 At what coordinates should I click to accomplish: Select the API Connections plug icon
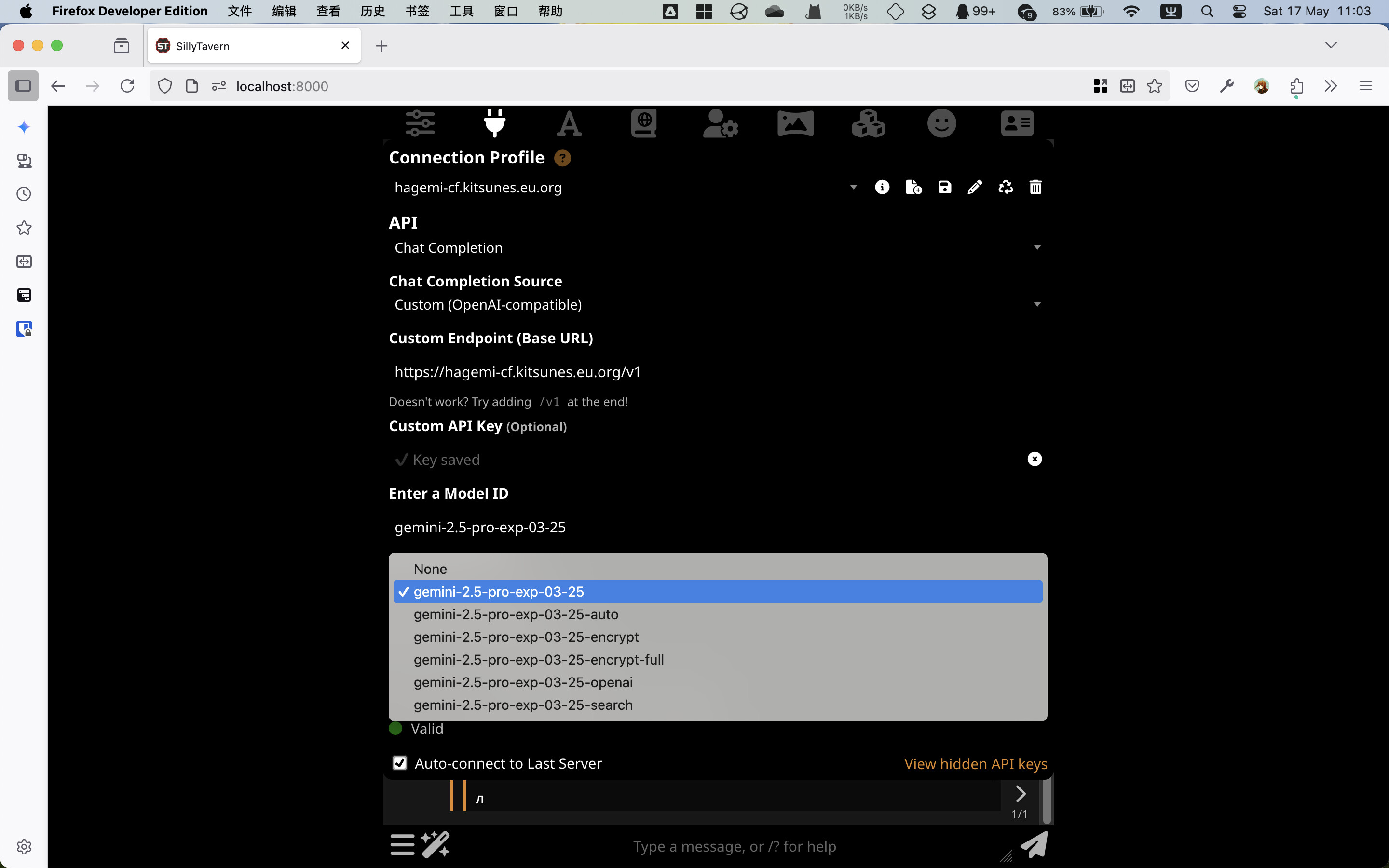(x=494, y=123)
